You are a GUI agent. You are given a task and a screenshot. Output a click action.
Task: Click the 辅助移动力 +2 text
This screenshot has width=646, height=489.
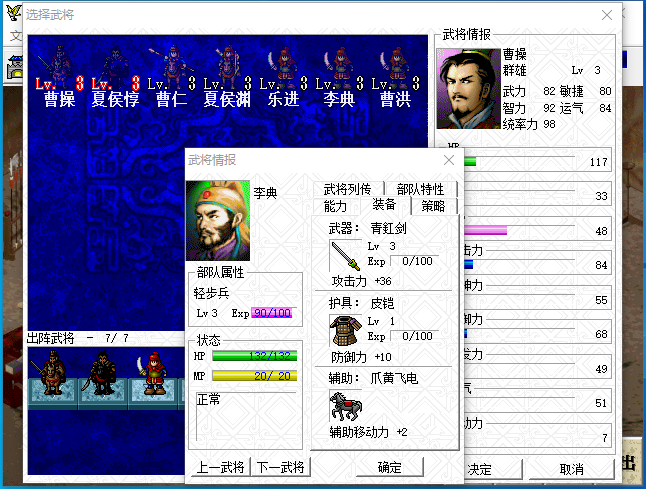pos(368,432)
